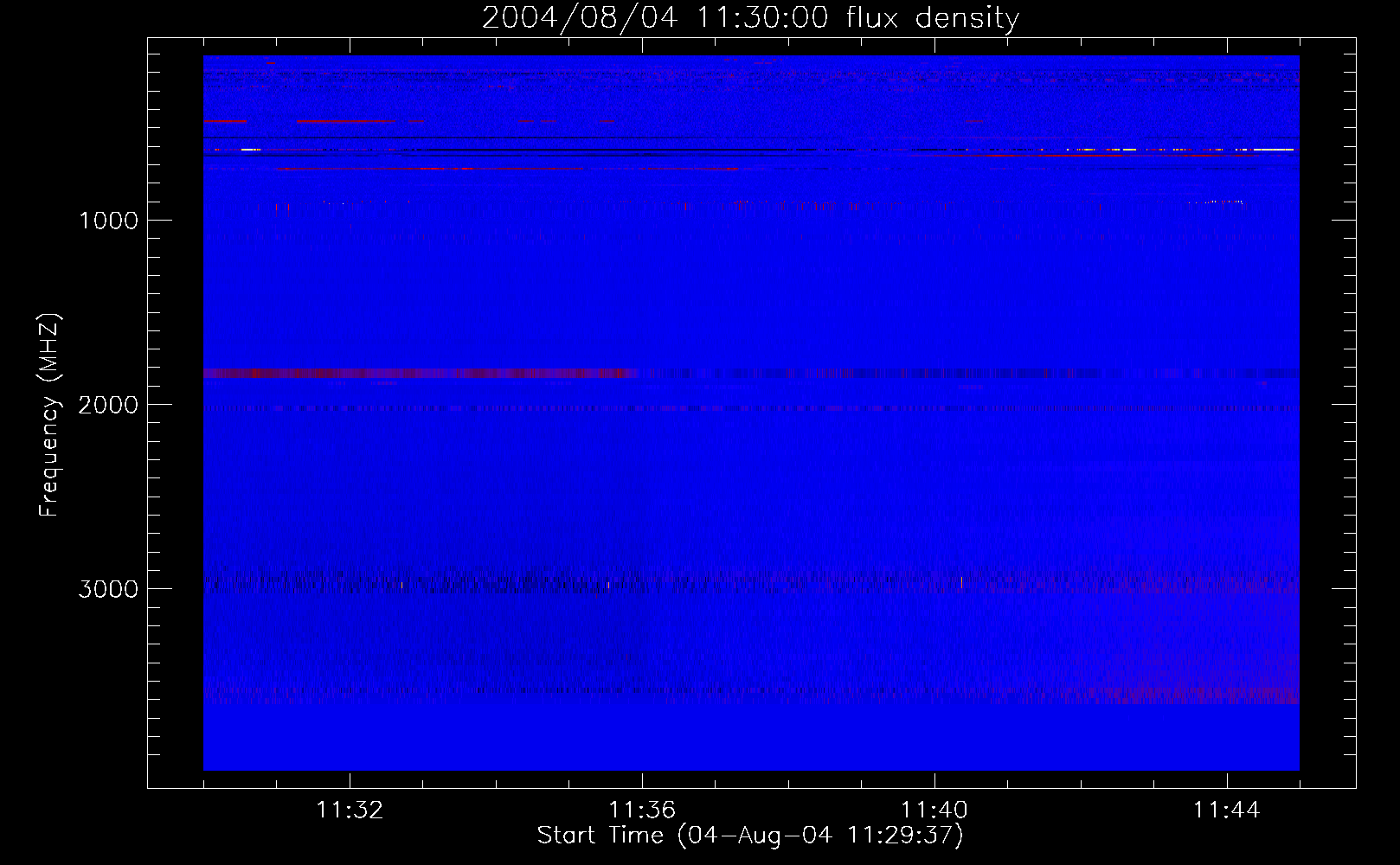The height and width of the screenshot is (865, 1400).
Task: Click the 3000 frequency tick label
Action: tap(108, 589)
